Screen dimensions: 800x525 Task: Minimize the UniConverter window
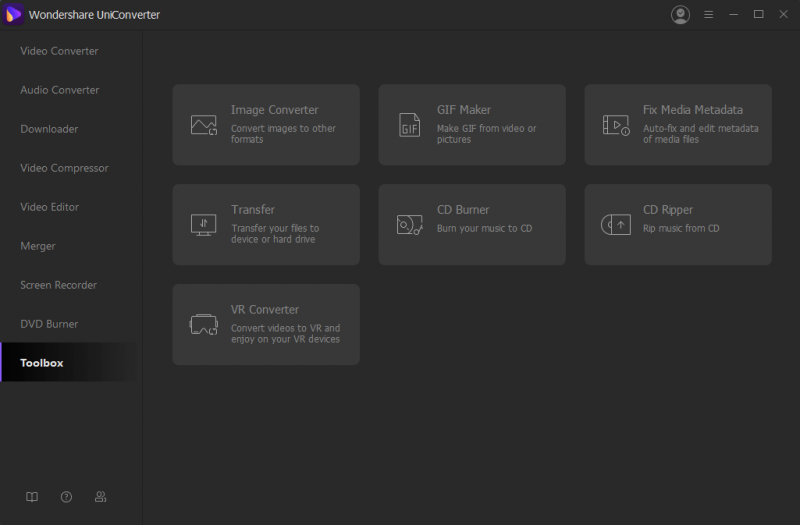click(734, 15)
